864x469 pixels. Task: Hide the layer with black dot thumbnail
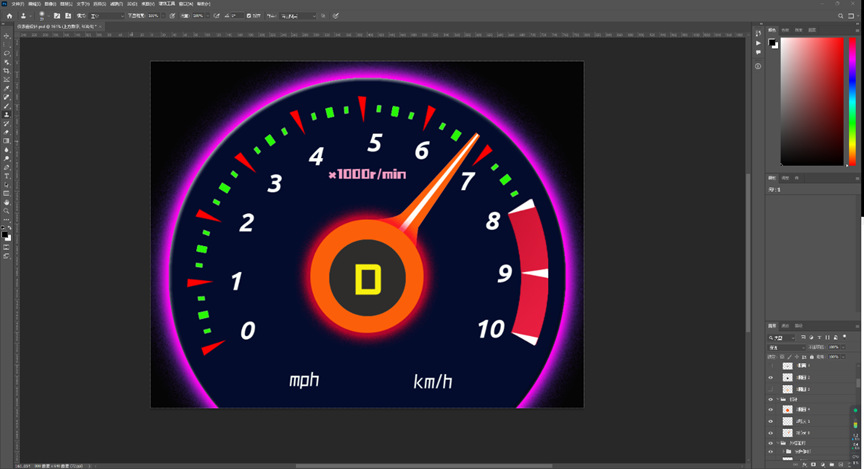[770, 378]
